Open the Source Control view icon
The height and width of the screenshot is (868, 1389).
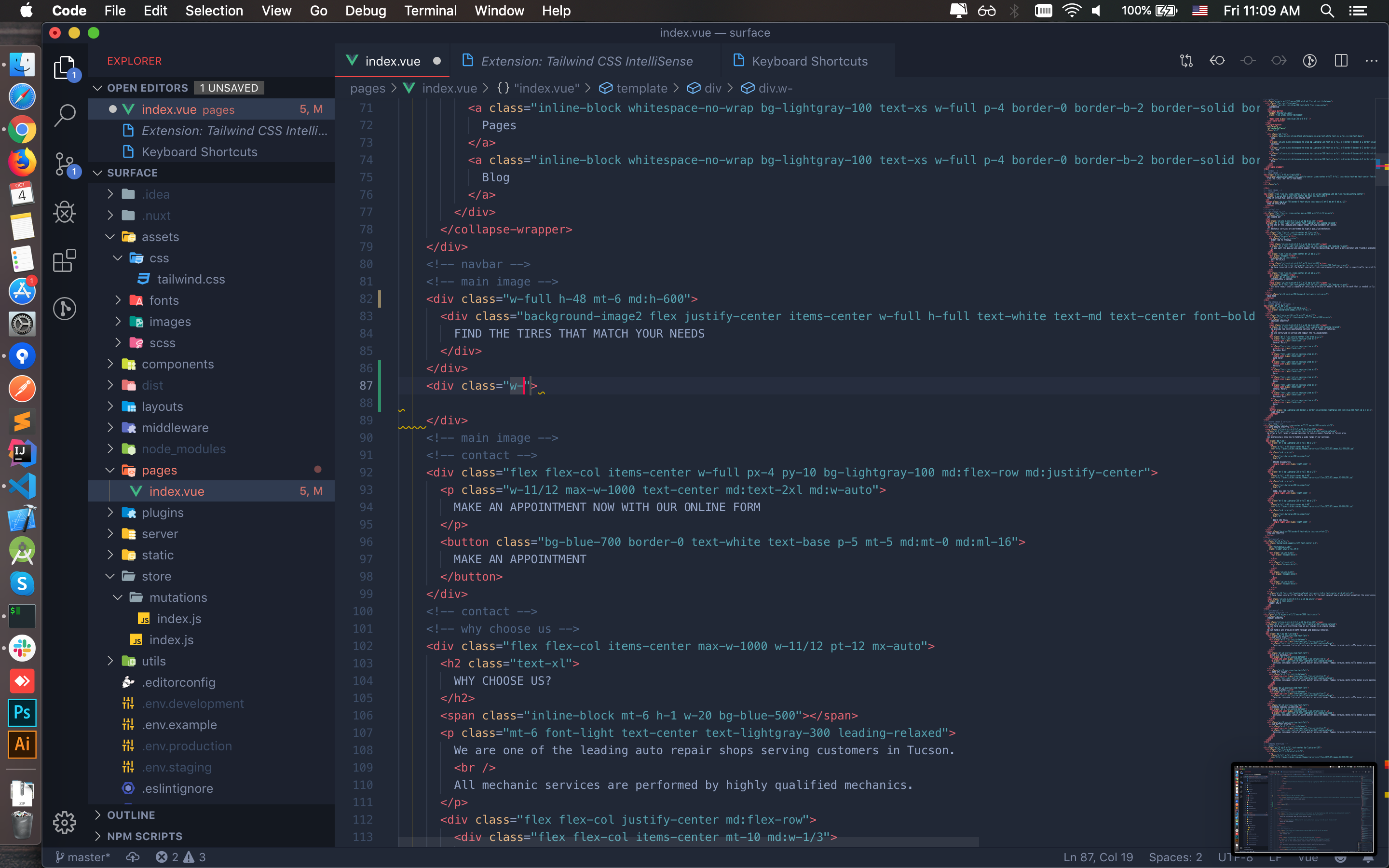[x=64, y=164]
